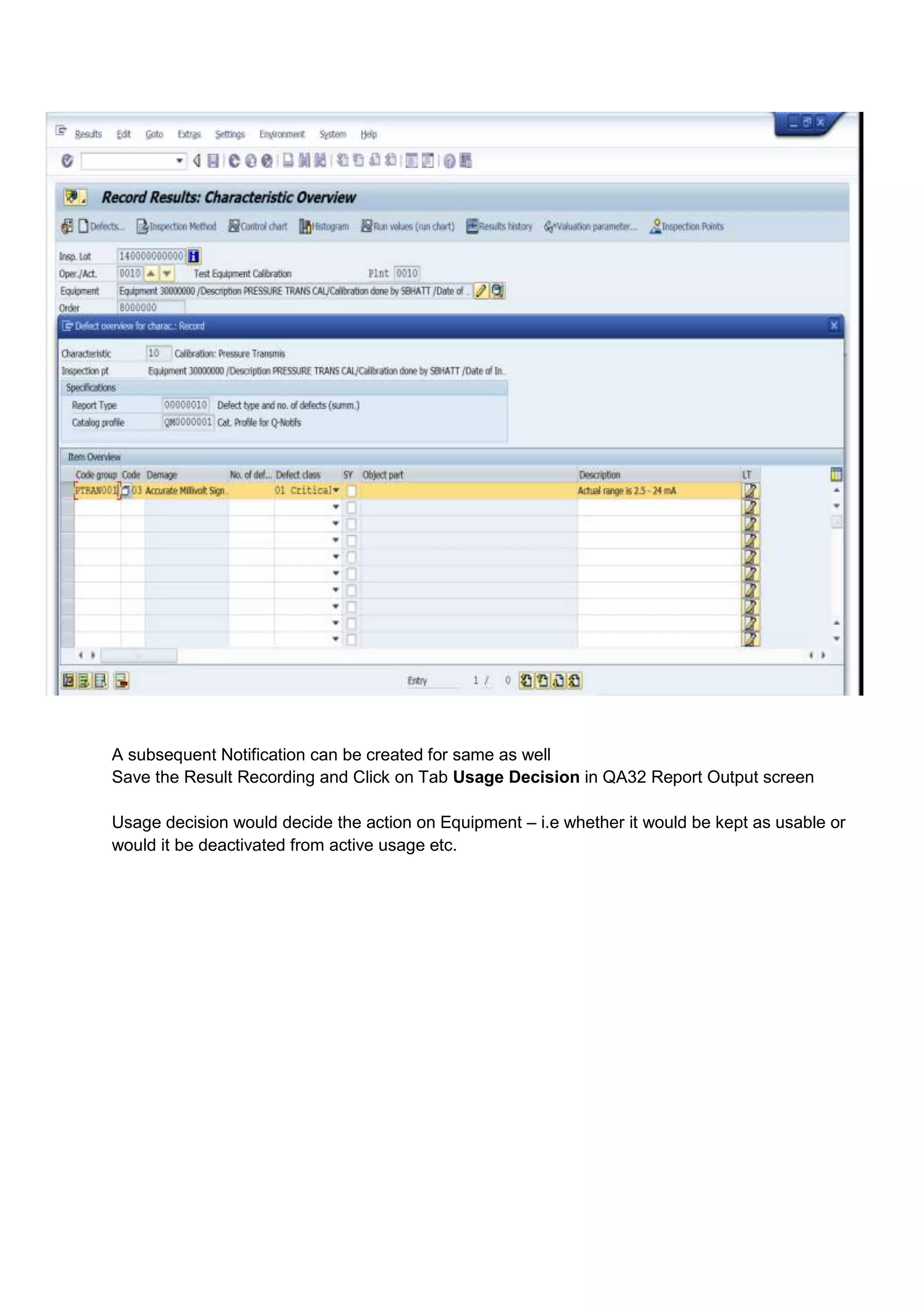This screenshot has width=924, height=1307.
Task: Click the Description cell with Actual range text
Action: [x=659, y=491]
